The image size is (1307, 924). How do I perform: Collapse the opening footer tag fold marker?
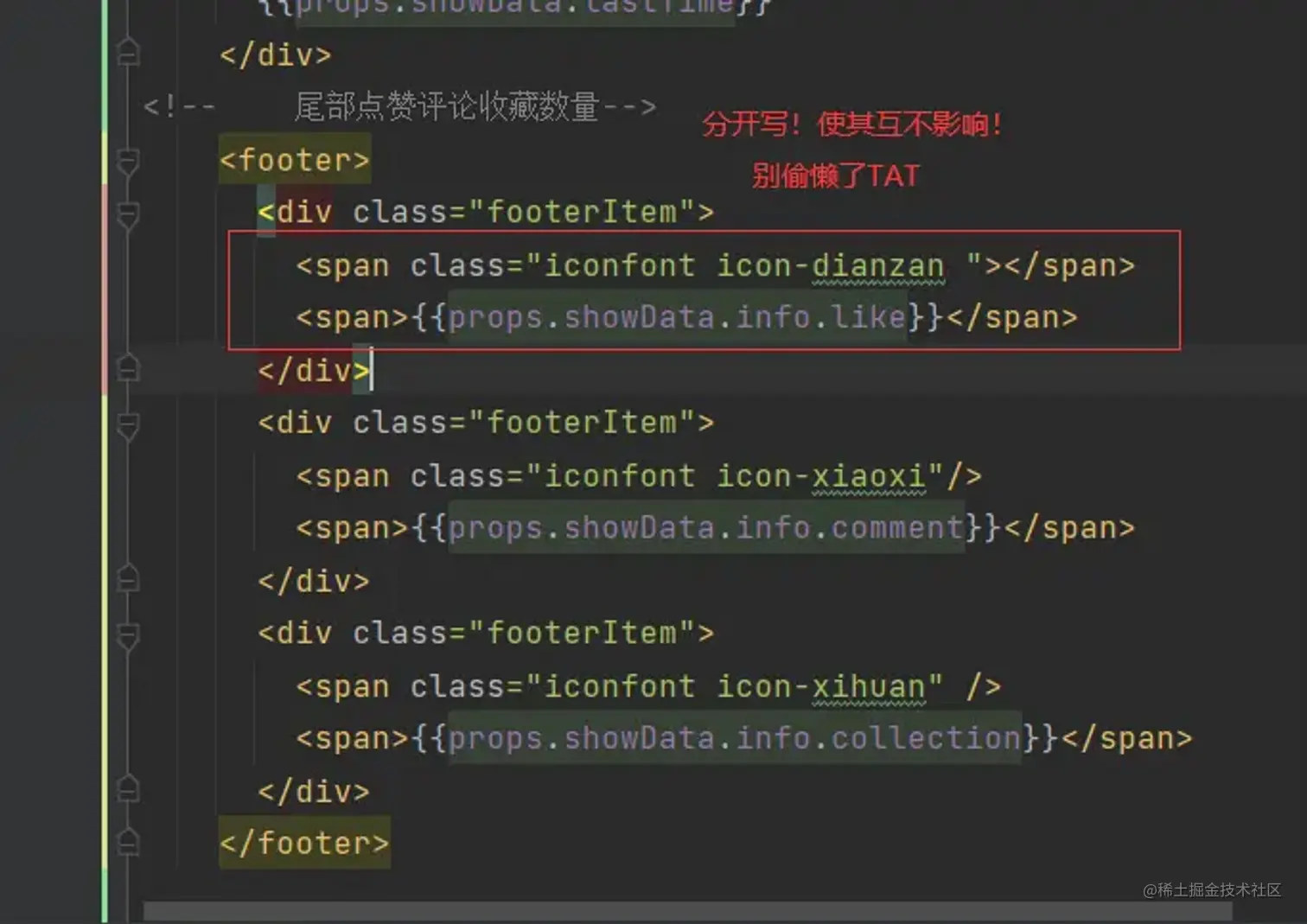click(128, 162)
